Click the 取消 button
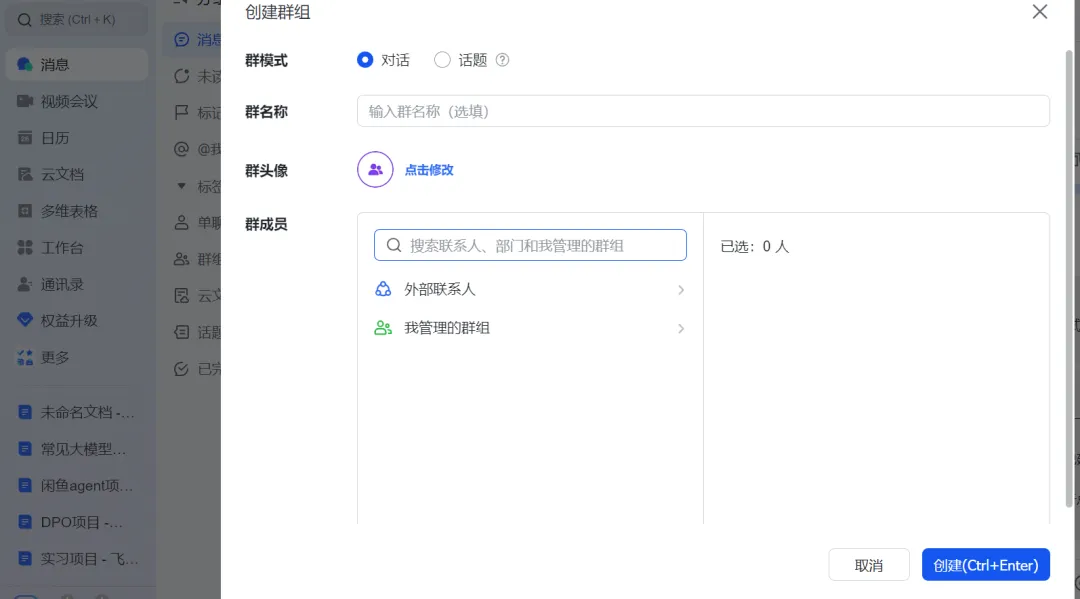The image size is (1080, 599). tap(868, 565)
